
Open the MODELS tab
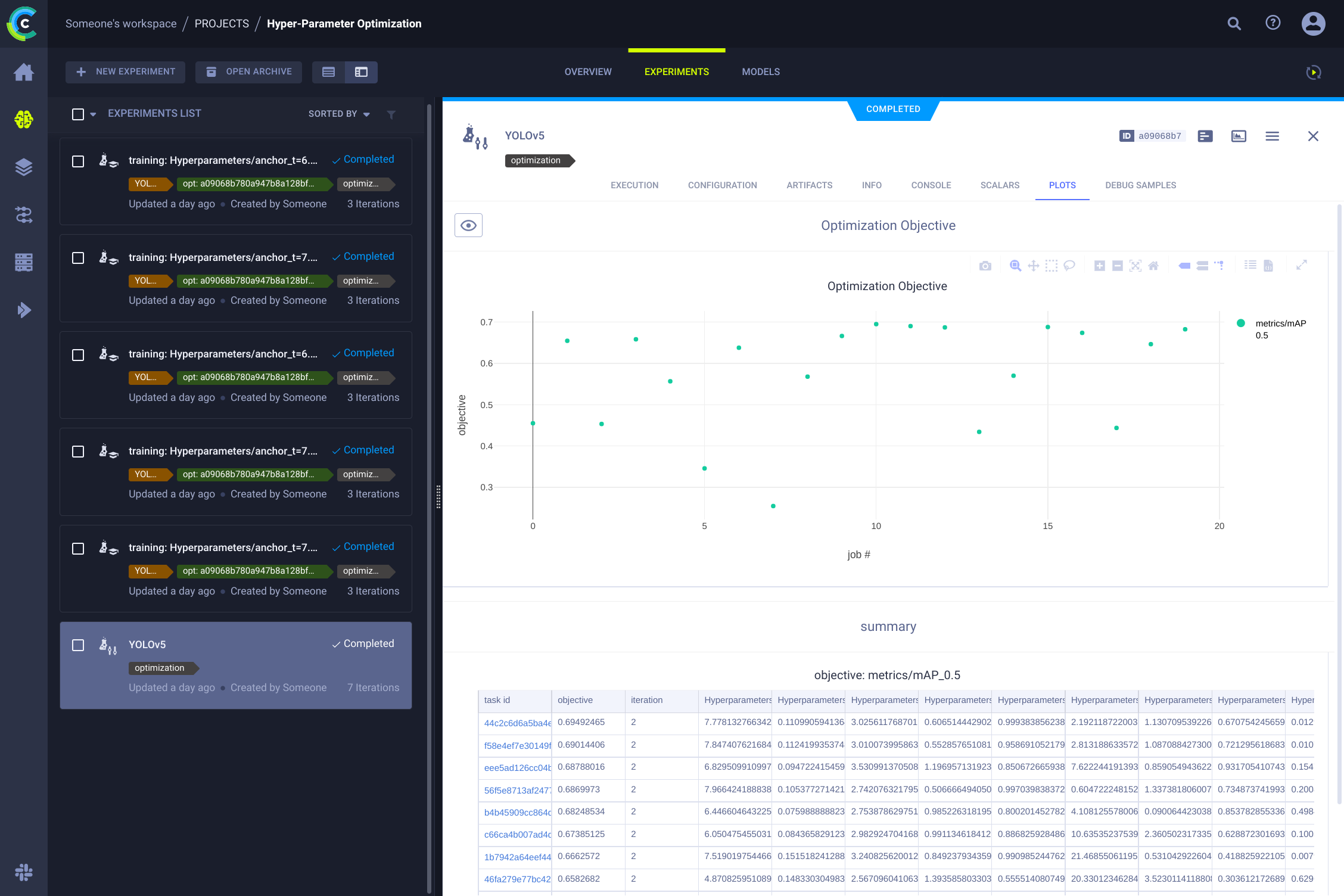(760, 71)
